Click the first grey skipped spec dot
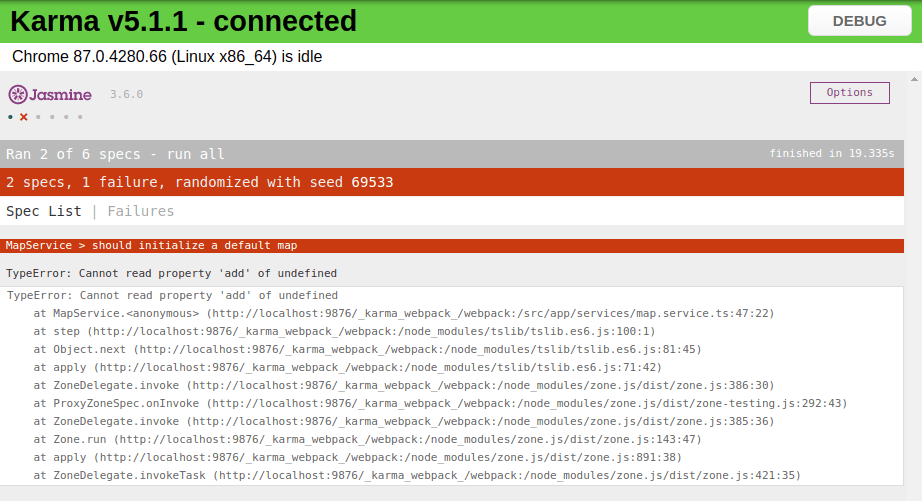922x501 pixels. (38, 117)
